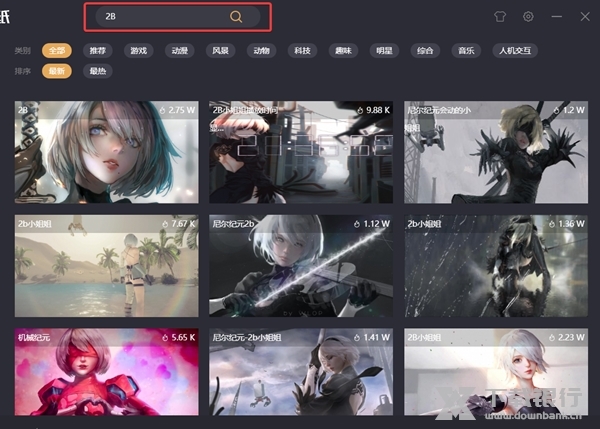Click the flame icon beside 7.67 K

165,224
